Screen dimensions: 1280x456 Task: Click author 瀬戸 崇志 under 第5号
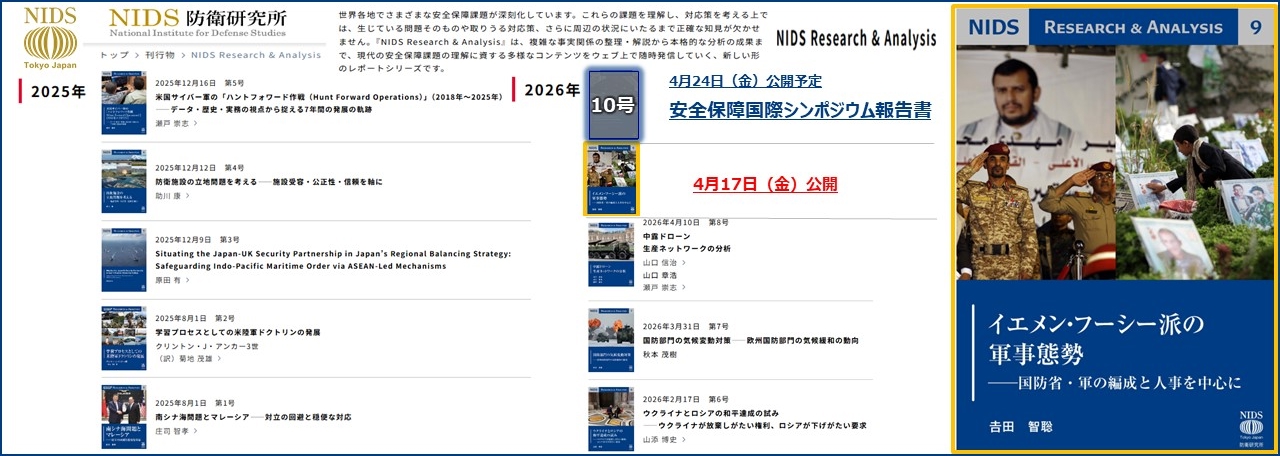tap(175, 123)
